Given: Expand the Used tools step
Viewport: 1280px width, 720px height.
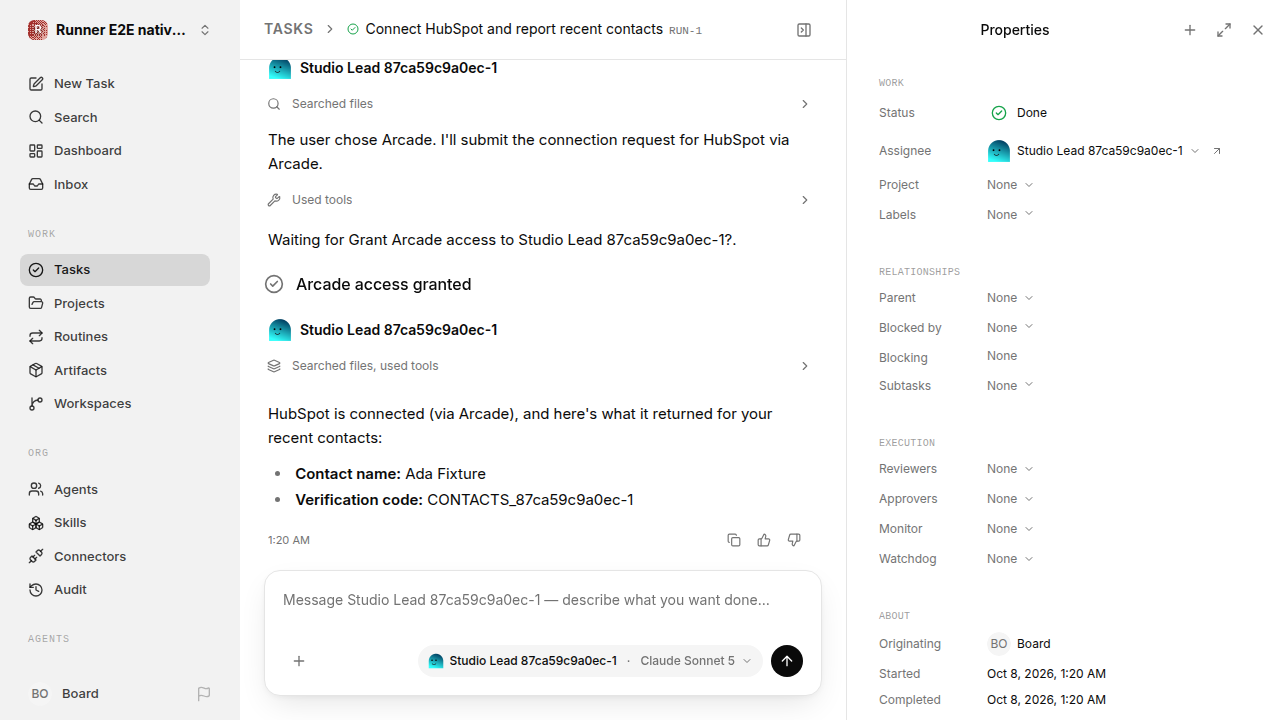Looking at the screenshot, I should tap(540, 200).
